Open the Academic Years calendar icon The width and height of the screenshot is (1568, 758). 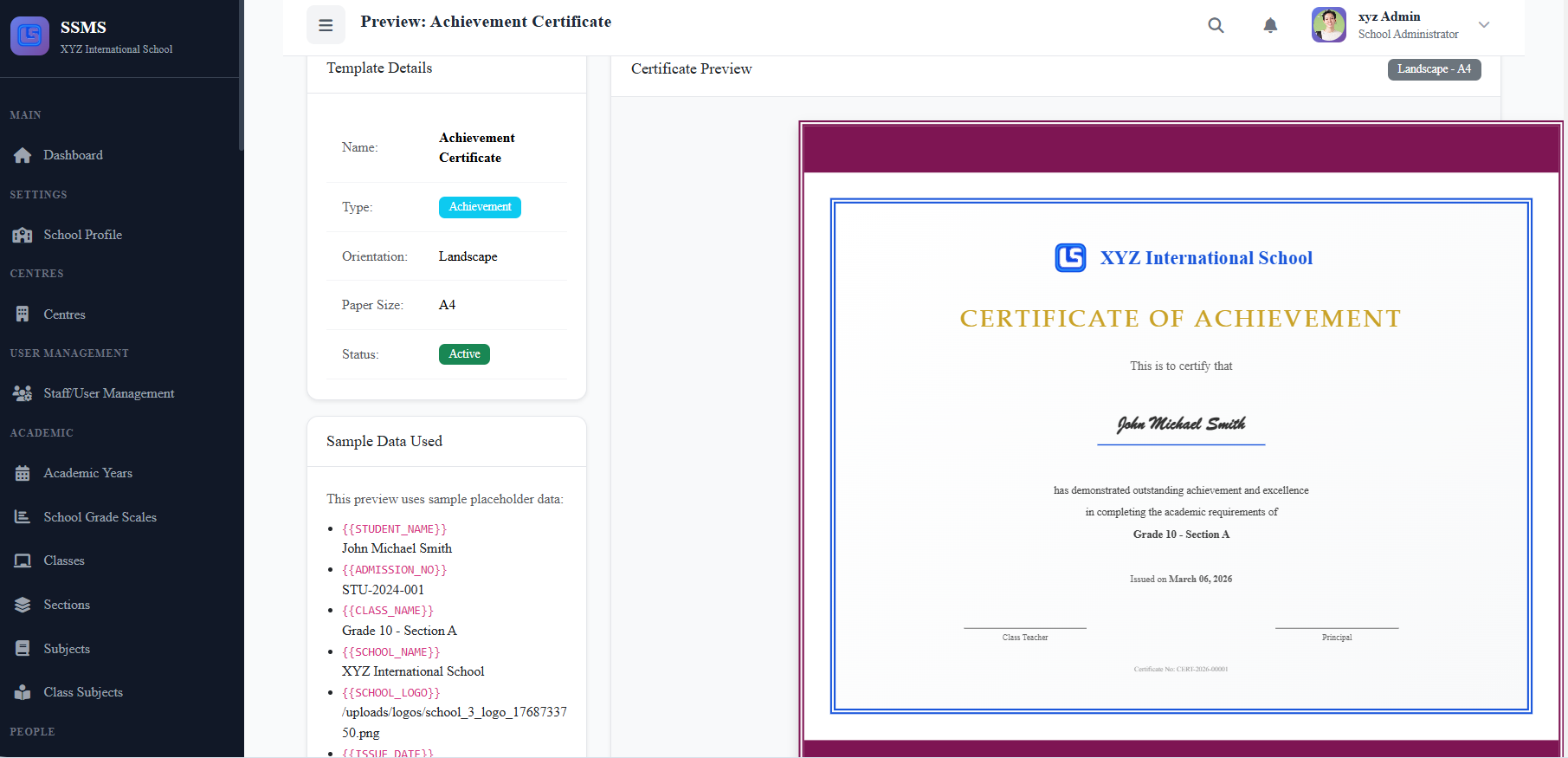click(x=23, y=473)
